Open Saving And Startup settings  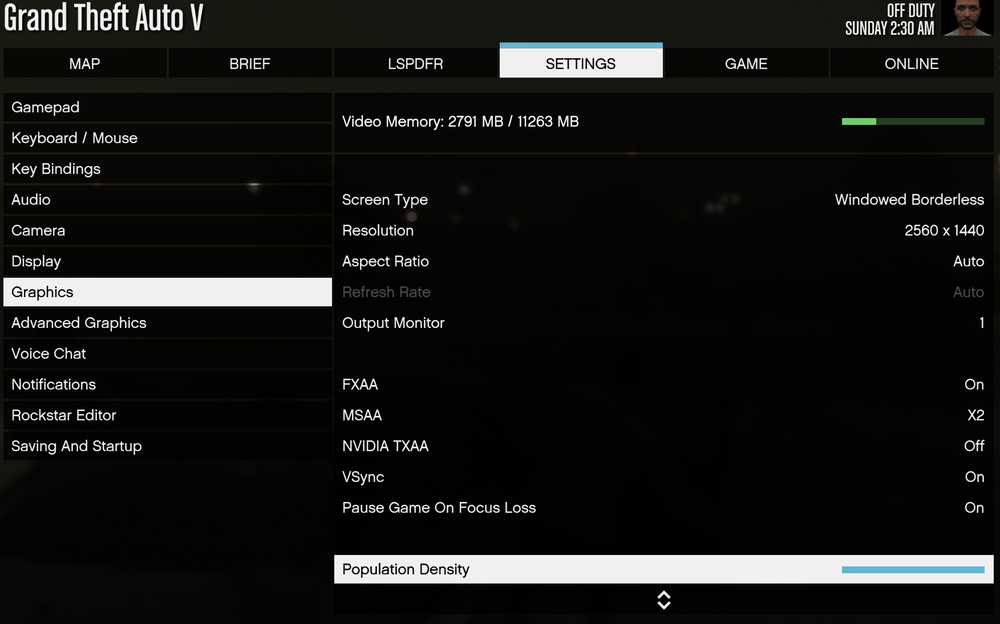tap(168, 446)
